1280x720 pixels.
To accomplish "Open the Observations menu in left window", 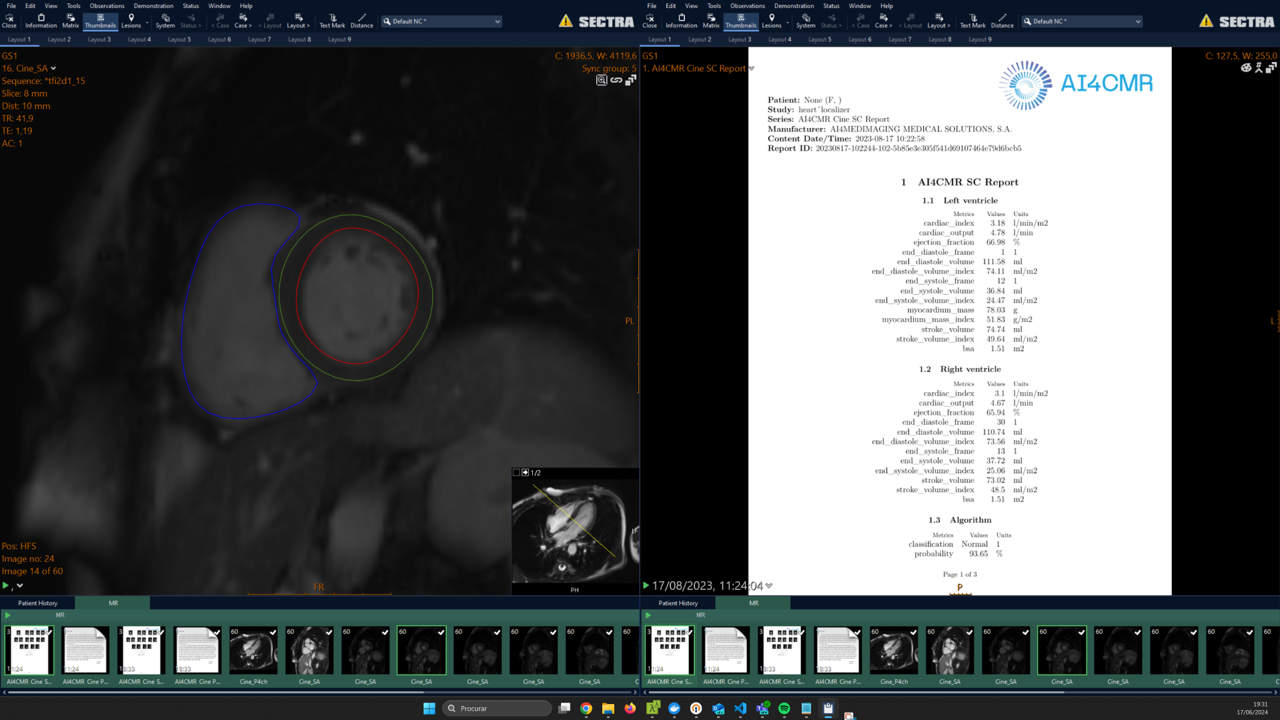I will 107,6.
